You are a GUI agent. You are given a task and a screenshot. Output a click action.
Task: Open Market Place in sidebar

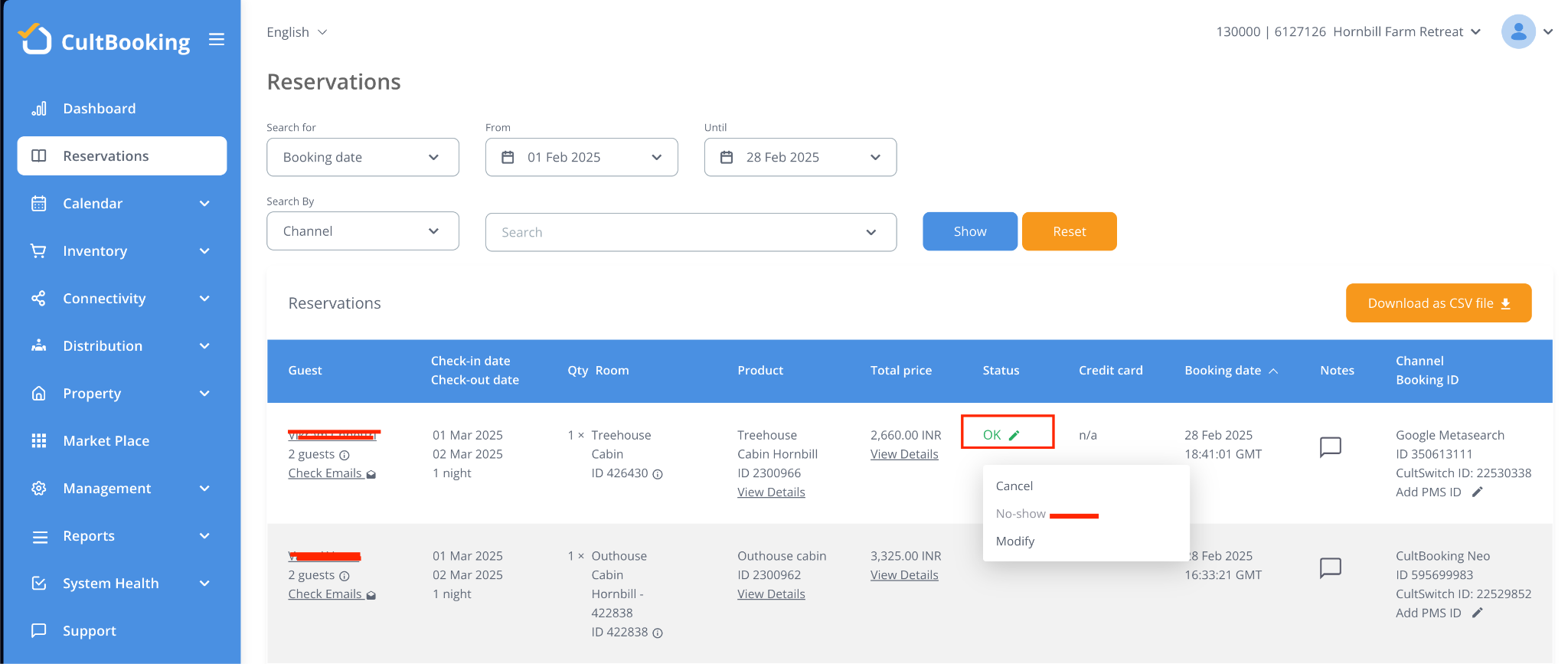[x=106, y=441]
